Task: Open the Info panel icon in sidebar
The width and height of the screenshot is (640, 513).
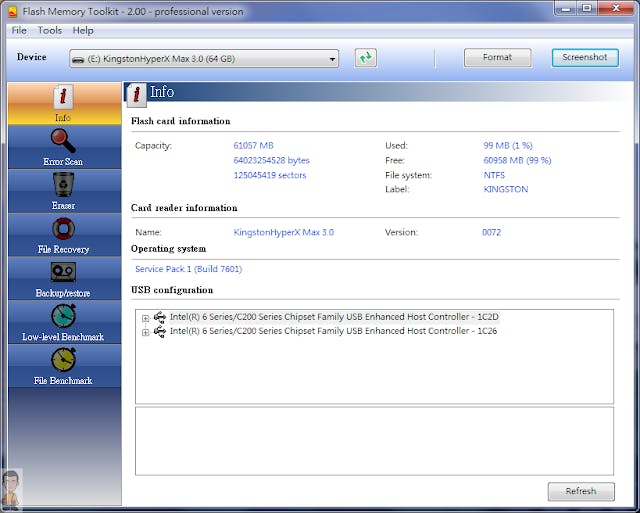Action: [x=63, y=97]
